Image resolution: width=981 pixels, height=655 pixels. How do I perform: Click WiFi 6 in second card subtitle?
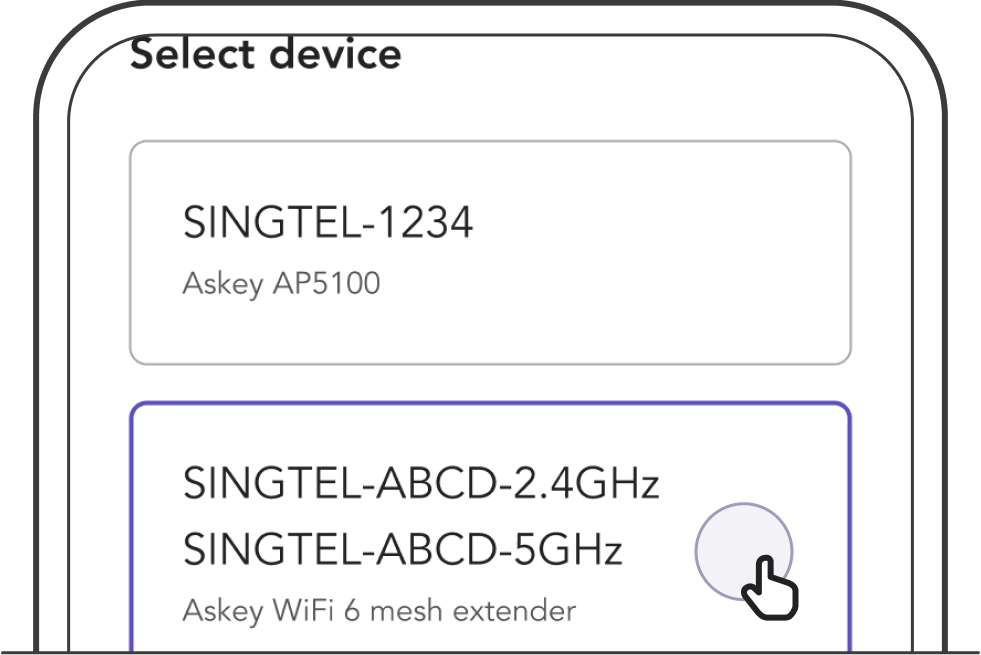[x=317, y=611]
